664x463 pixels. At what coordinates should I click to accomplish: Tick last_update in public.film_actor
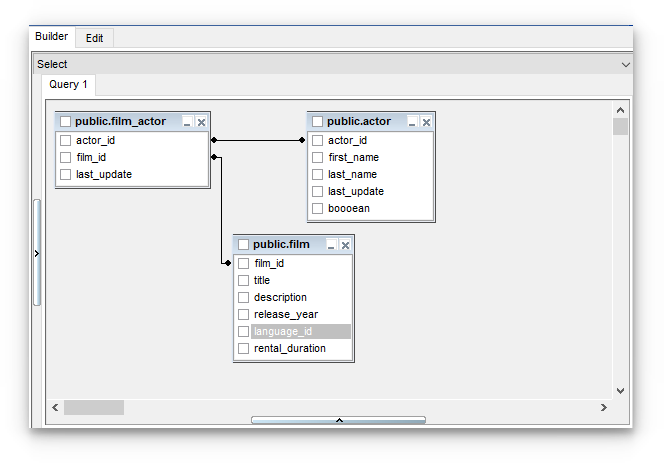65,175
